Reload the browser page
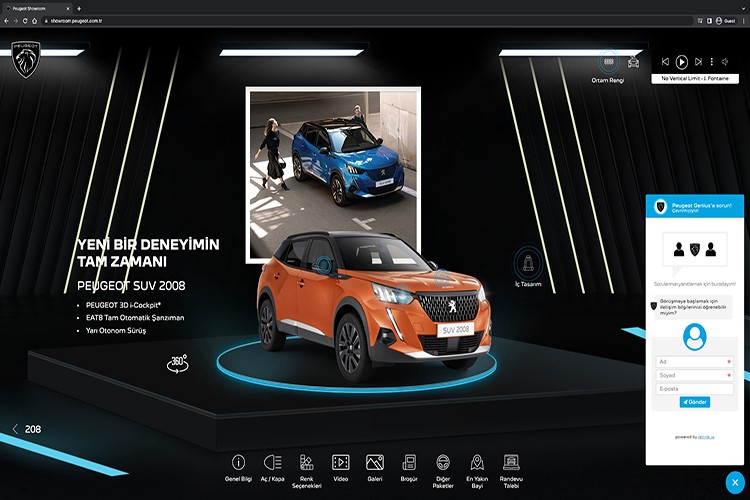The image size is (750, 500). (25, 21)
